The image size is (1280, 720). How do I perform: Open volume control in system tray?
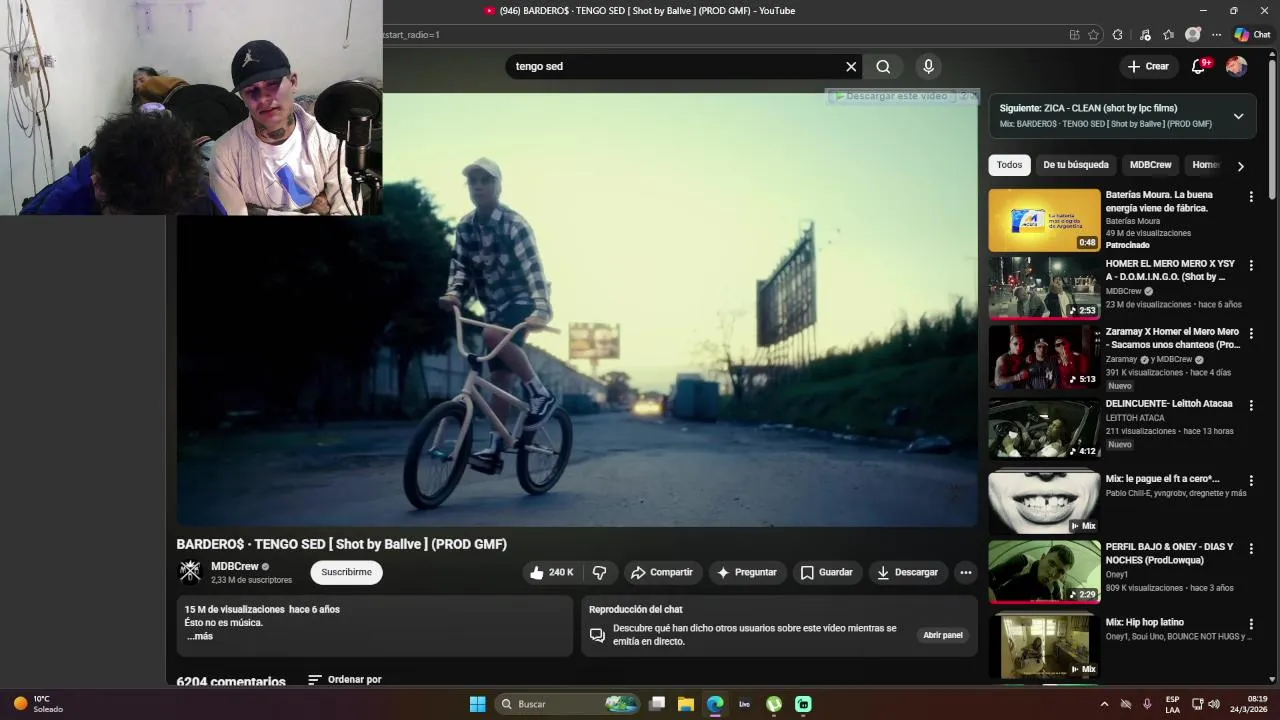pyautogui.click(x=1214, y=704)
